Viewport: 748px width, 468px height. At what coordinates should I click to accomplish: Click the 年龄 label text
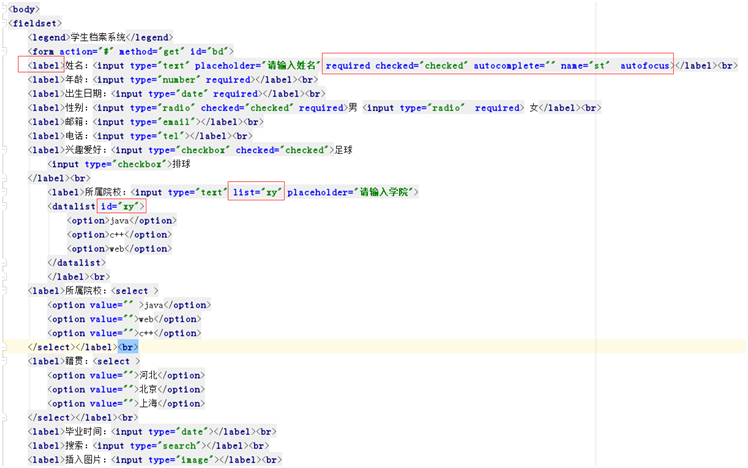click(x=74, y=80)
